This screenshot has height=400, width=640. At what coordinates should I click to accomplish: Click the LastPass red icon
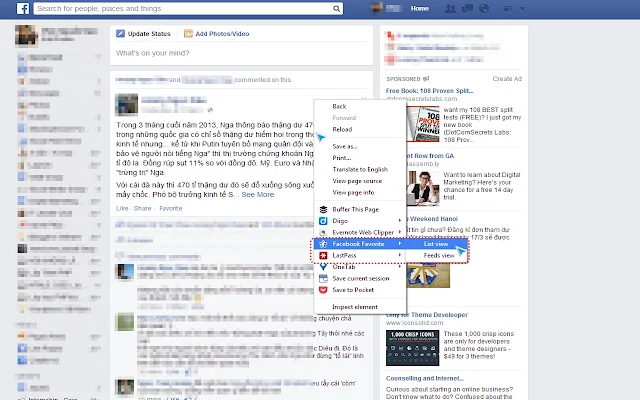pyautogui.click(x=323, y=255)
